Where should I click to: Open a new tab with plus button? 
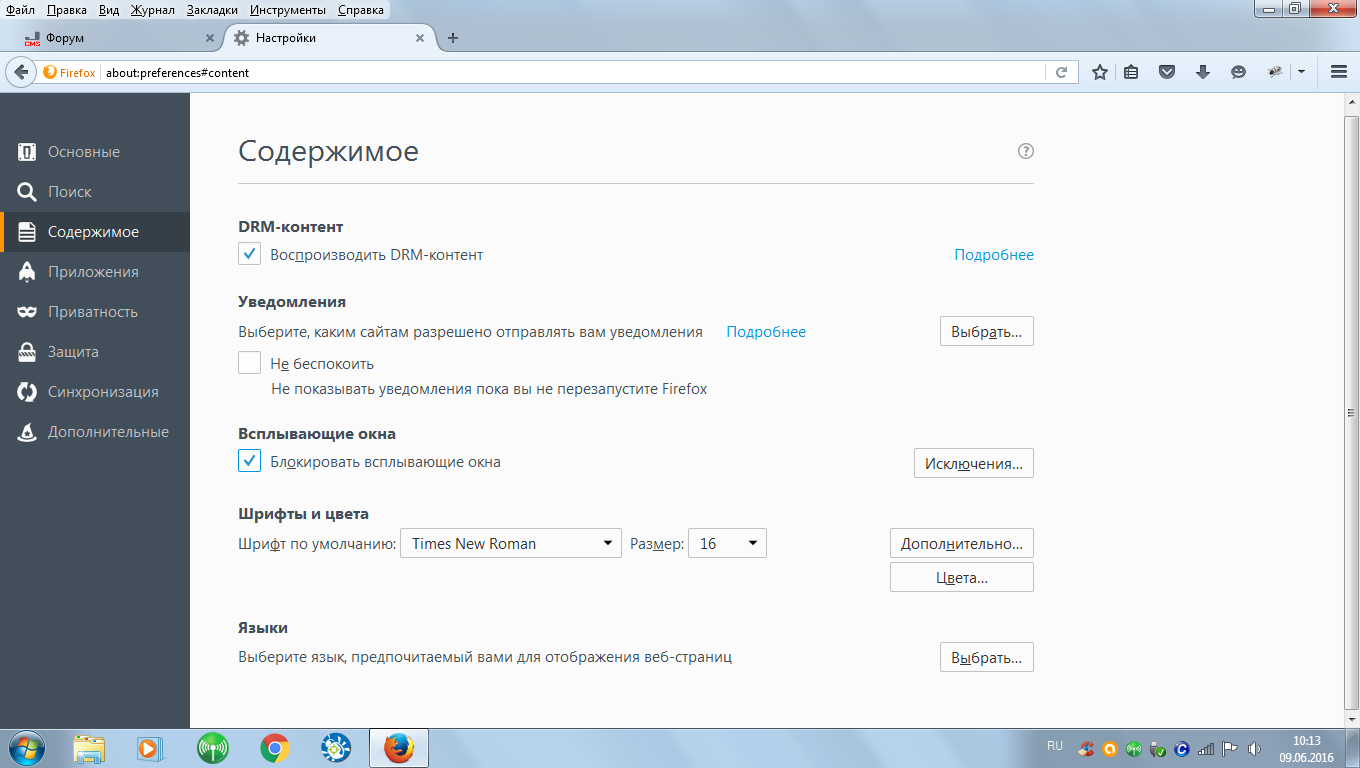click(453, 38)
